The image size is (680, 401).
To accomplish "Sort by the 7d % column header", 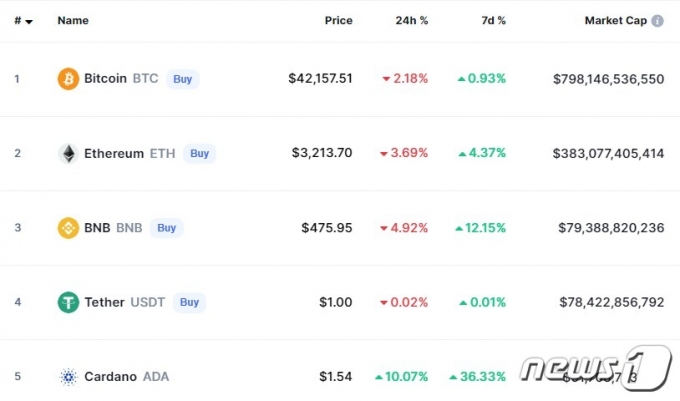I will coord(494,20).
